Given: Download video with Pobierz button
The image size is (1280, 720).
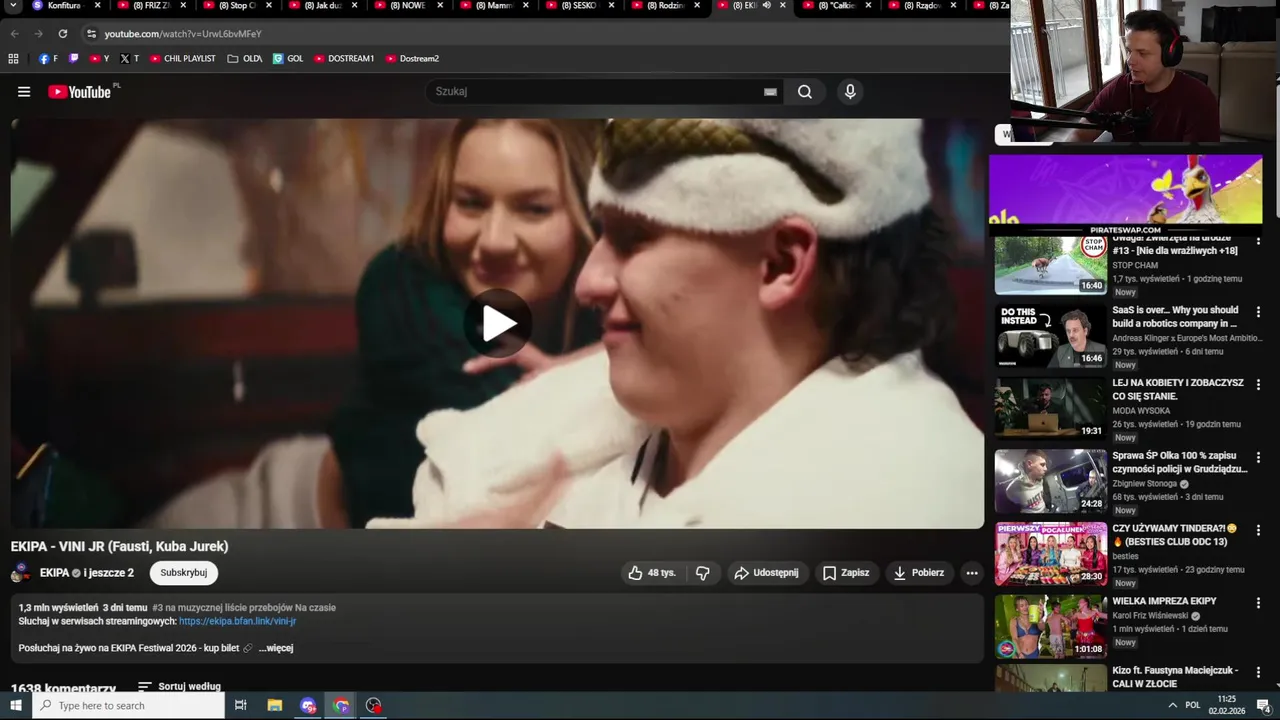Looking at the screenshot, I should (x=918, y=573).
